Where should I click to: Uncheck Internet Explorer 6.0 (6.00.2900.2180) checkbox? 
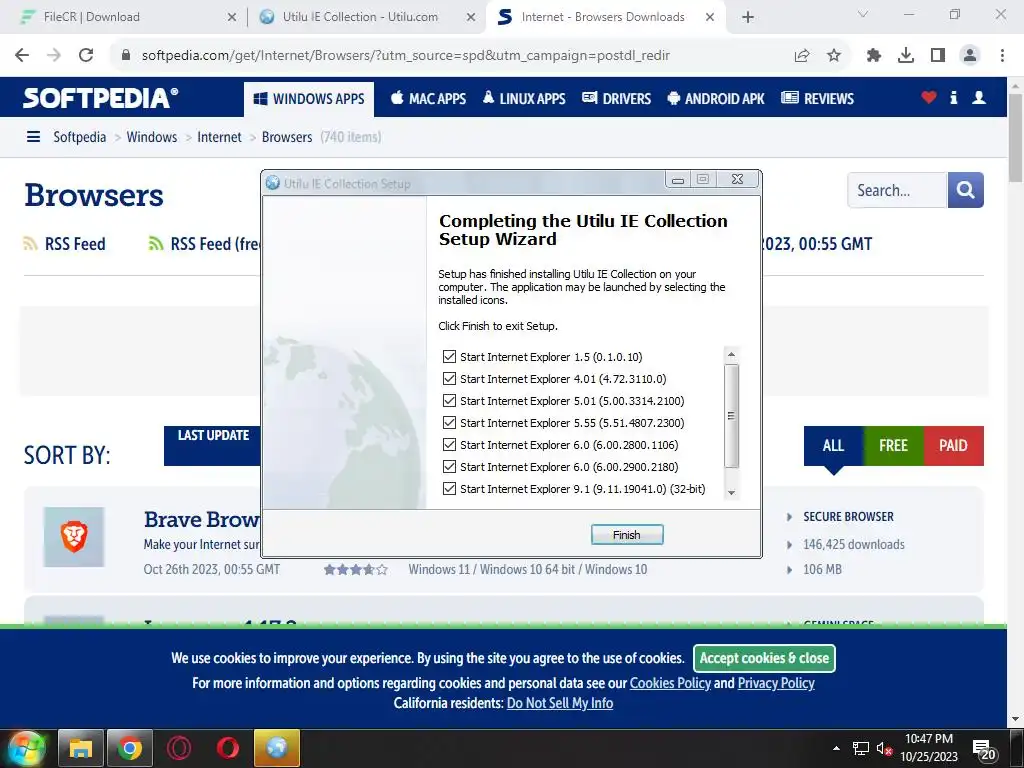point(449,466)
